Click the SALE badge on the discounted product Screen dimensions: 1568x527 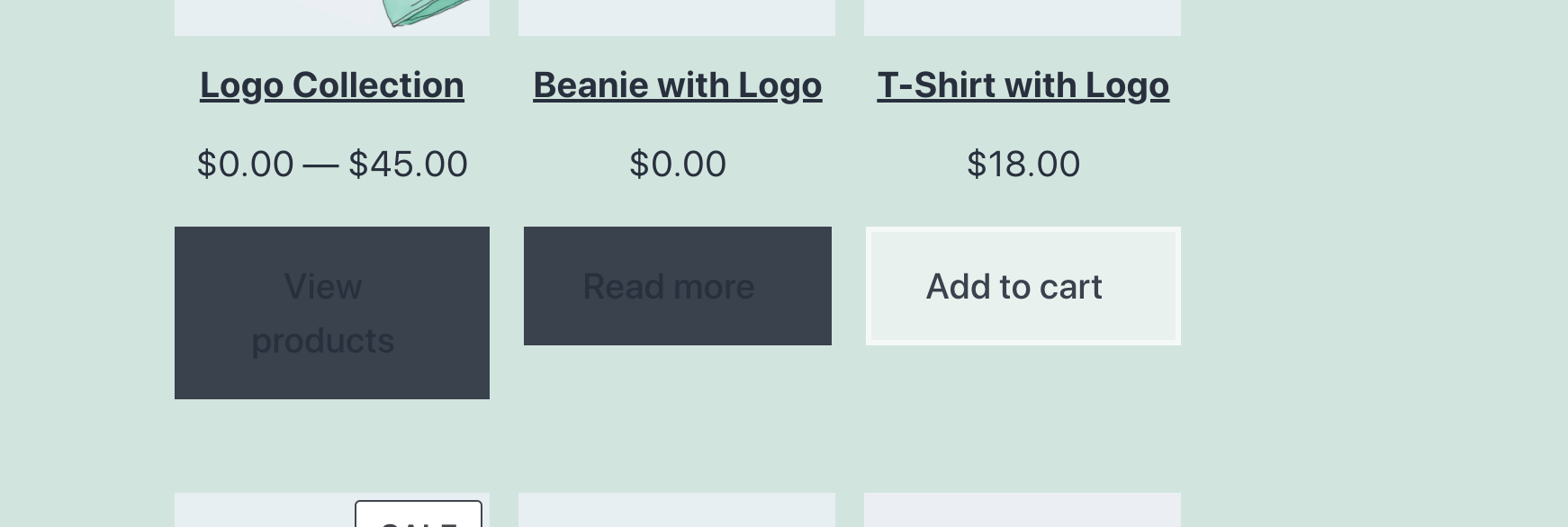tap(419, 517)
